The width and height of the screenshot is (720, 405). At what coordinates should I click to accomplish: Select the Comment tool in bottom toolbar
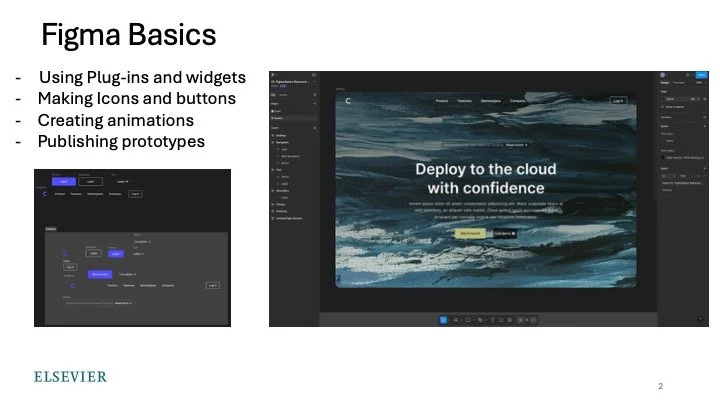[501, 320]
